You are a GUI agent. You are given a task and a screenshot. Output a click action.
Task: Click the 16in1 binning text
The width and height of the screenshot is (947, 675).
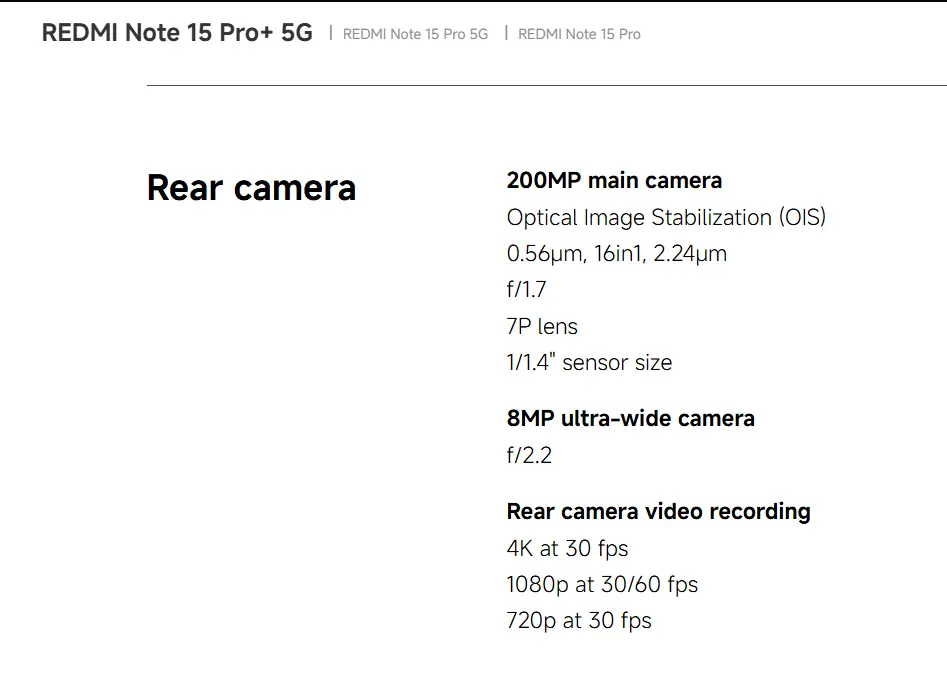618,254
